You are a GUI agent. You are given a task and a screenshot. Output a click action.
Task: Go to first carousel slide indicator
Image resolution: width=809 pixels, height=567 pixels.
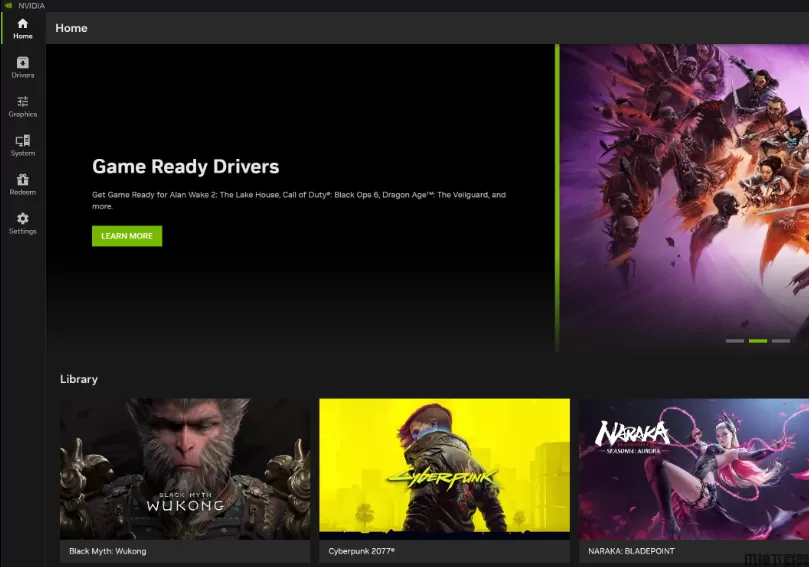735,341
